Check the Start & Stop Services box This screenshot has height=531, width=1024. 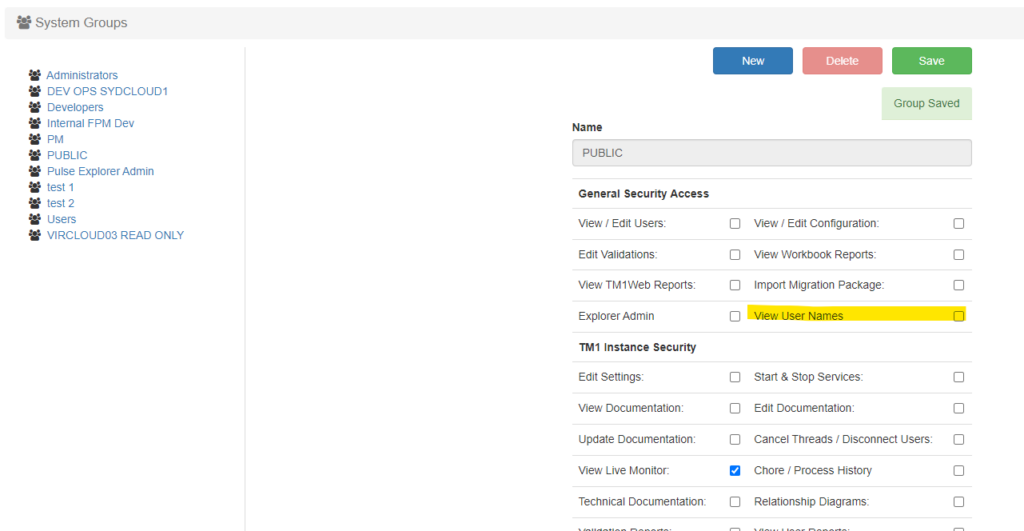(959, 377)
